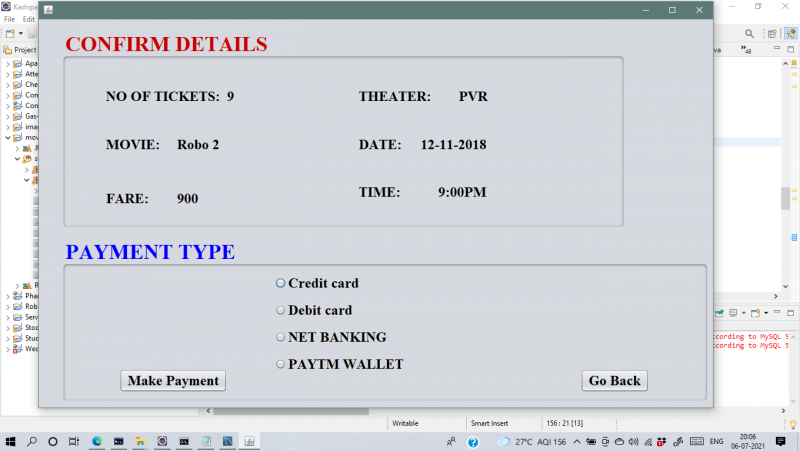Expand the Apa project node
This screenshot has width=800, height=451.
(8, 64)
